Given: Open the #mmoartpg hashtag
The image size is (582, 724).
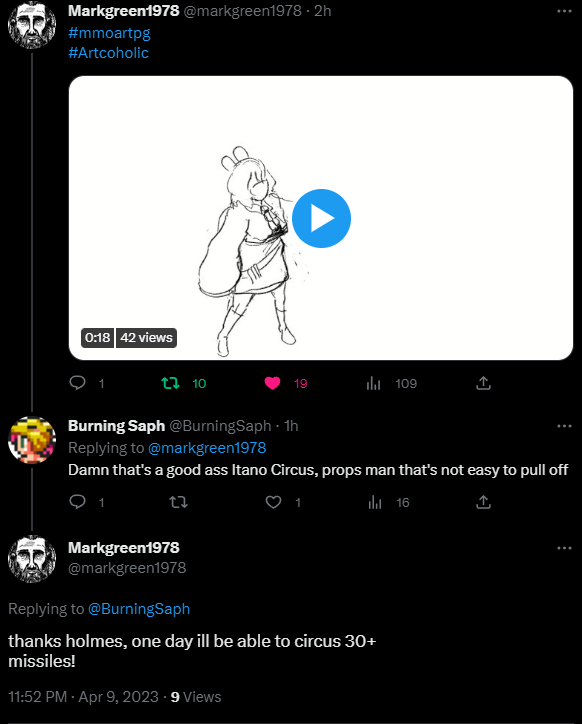Looking at the screenshot, I should click(x=109, y=33).
